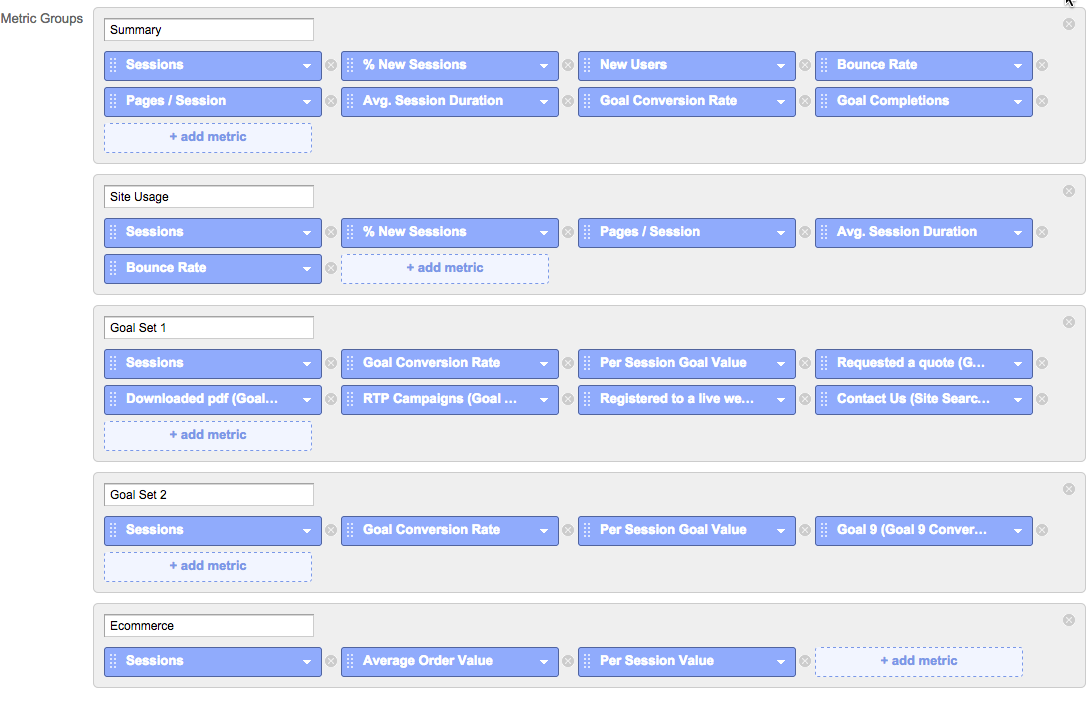The image size is (1090, 702).
Task: Open dropdown of % New Sessions in Summary
Action: 544,66
